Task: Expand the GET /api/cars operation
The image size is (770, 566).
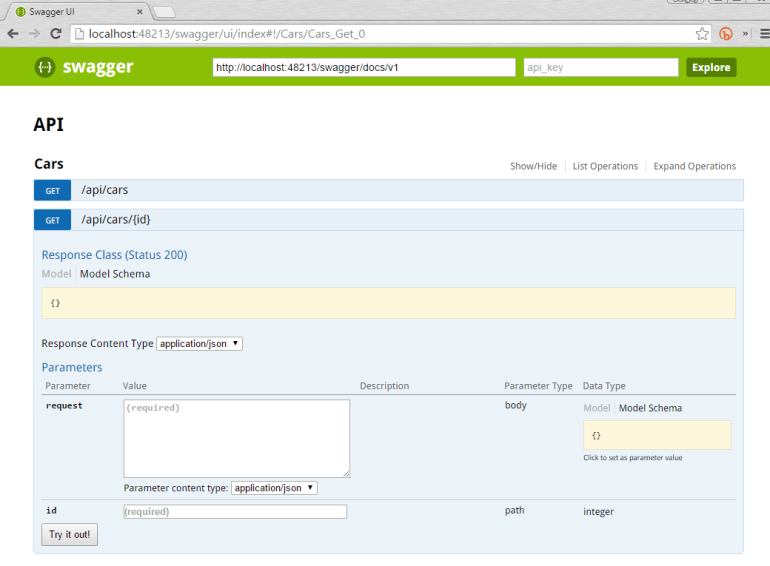Action: pyautogui.click(x=104, y=190)
